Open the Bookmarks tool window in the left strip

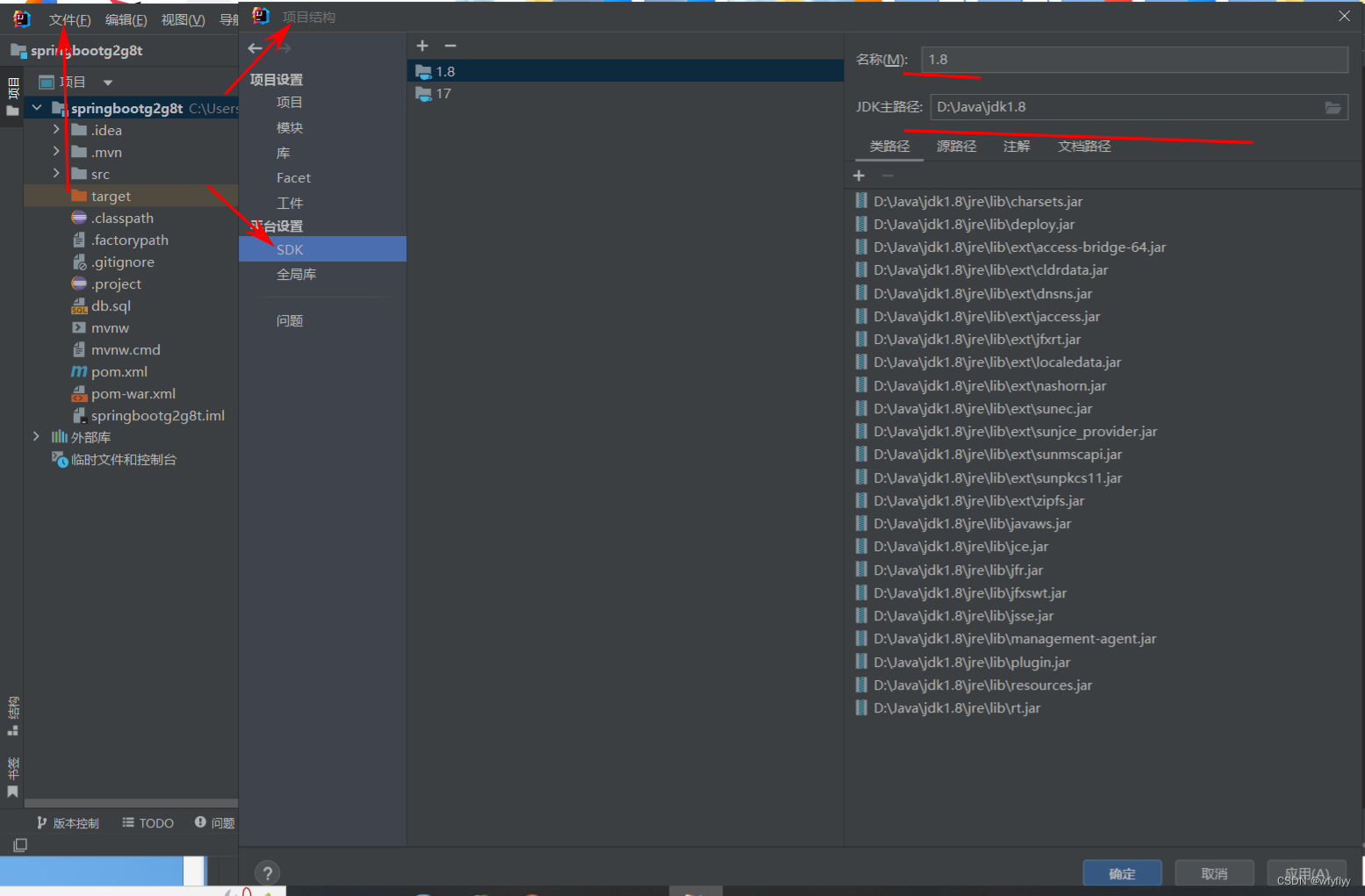12,778
